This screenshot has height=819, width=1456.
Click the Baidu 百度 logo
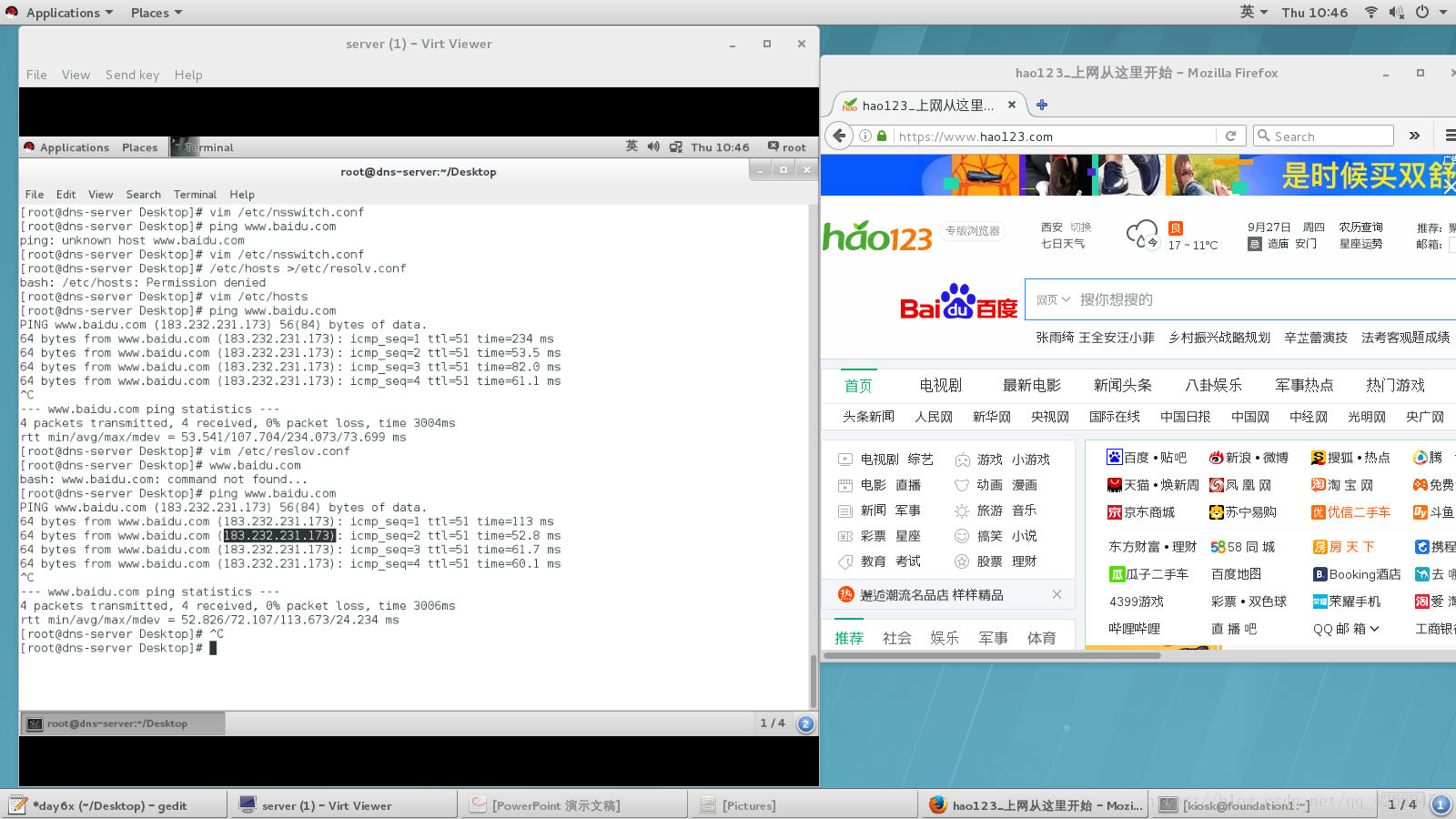(958, 301)
